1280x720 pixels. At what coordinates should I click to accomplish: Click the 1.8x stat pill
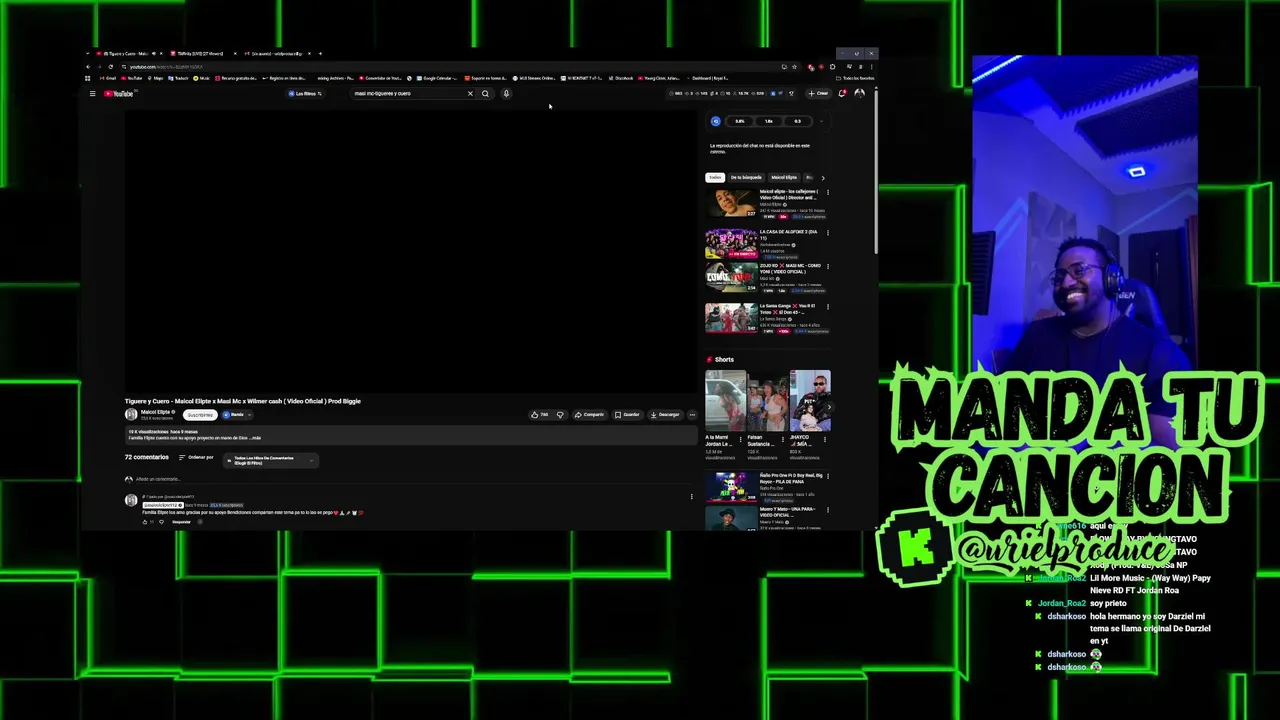[769, 121]
